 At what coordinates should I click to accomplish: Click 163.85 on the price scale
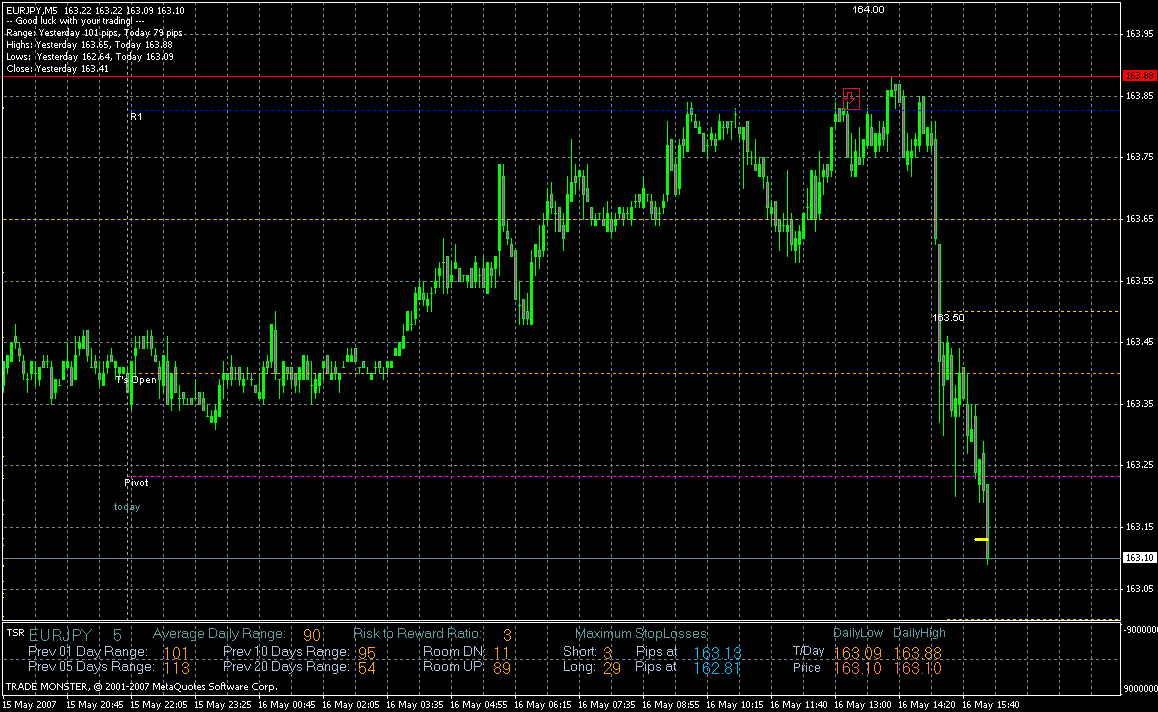point(1140,96)
